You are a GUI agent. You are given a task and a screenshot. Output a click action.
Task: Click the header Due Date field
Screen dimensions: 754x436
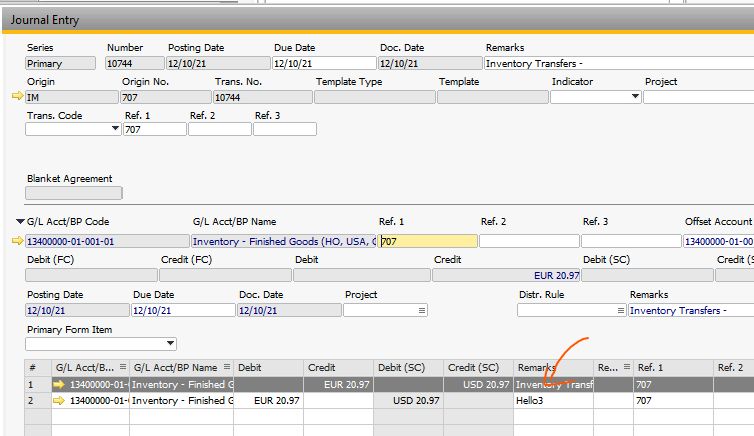(323, 64)
